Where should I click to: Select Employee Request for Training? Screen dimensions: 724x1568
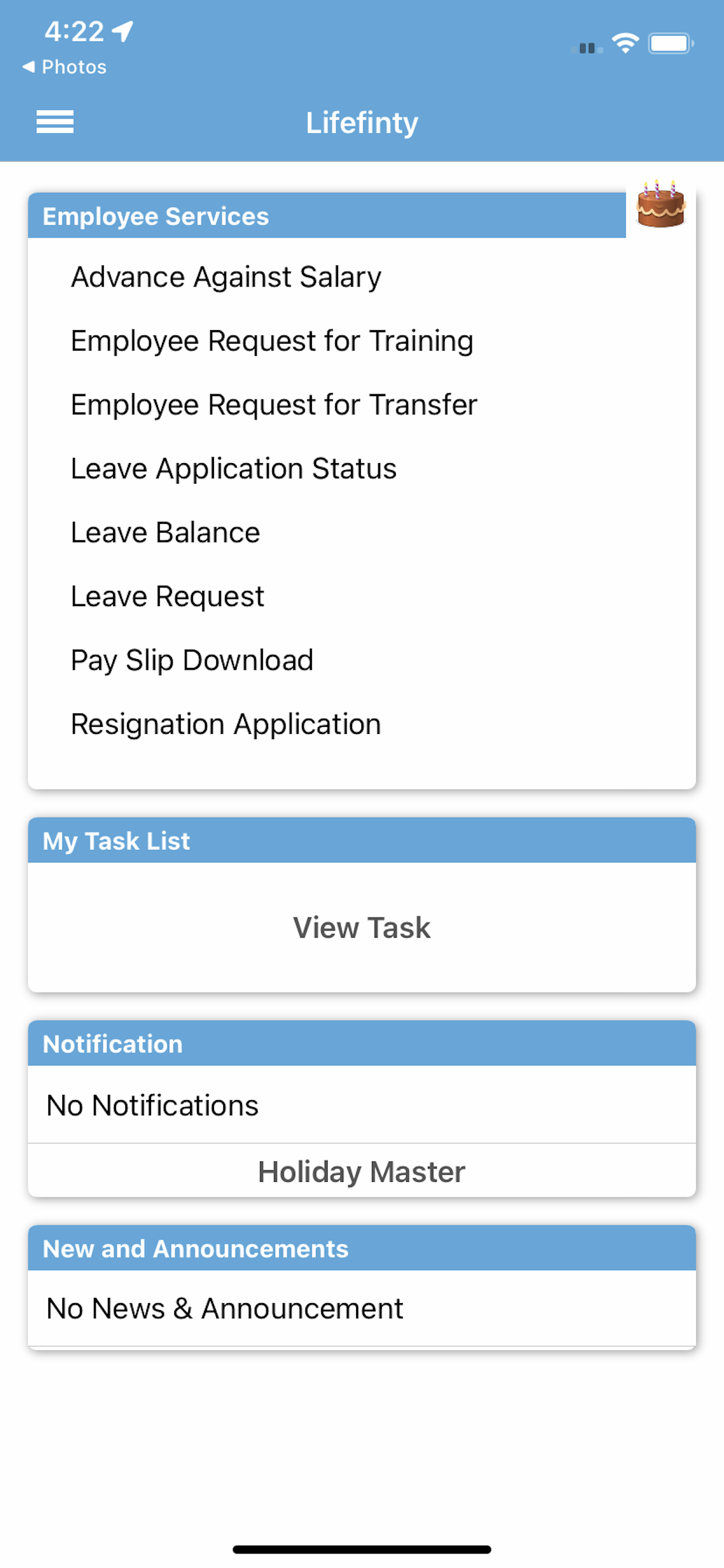click(x=271, y=341)
